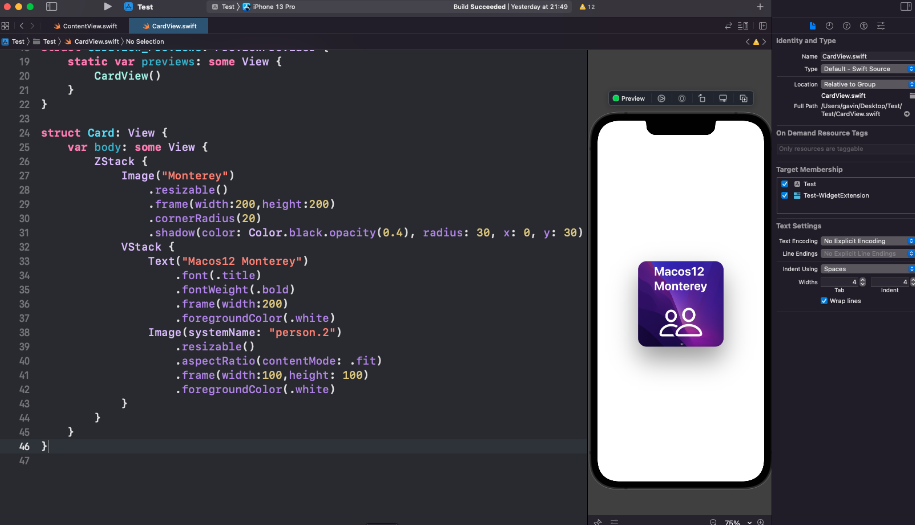Click the On Demand Resource Tags field

tap(845, 149)
